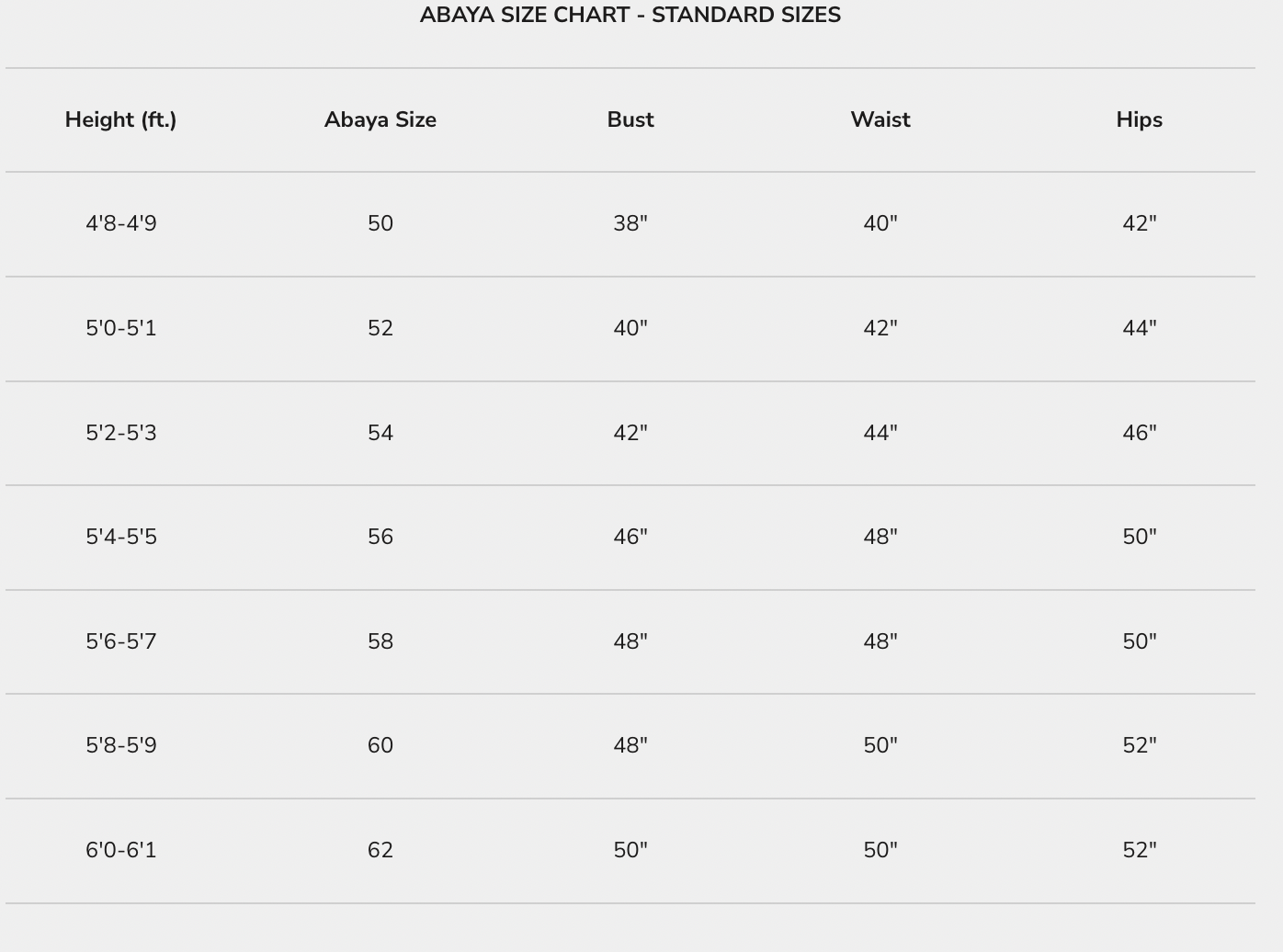1283x952 pixels.
Task: Click the 5'6-5'7 height cell
Action: pos(120,641)
